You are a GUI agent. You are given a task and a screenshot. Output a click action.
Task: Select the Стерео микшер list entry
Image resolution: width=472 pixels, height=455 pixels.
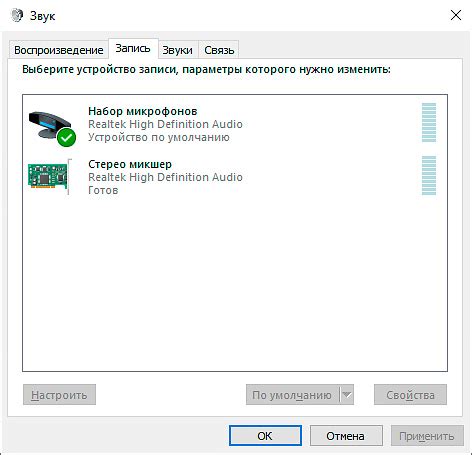pos(235,177)
